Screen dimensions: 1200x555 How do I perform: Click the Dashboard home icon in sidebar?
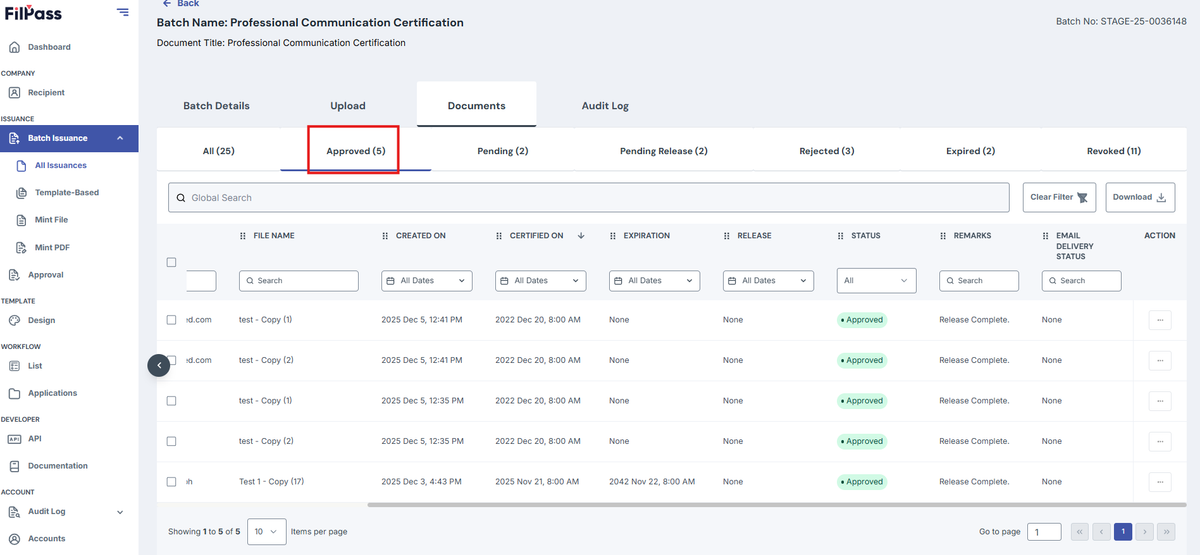coord(14,47)
